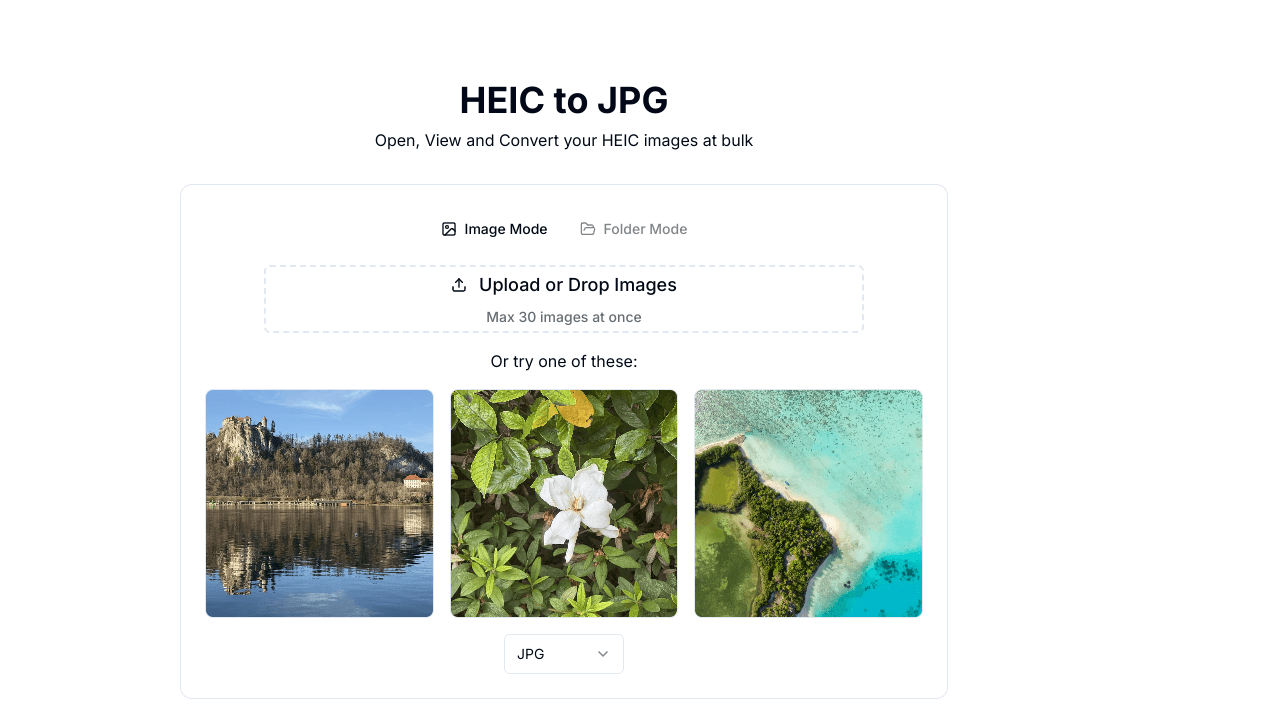Click the Max 30 images at once text

pyautogui.click(x=563, y=317)
